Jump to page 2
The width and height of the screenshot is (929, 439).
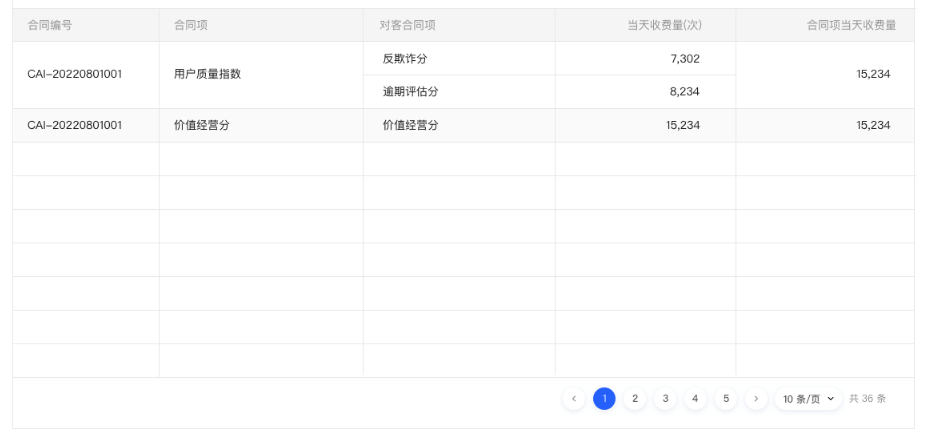click(634, 399)
